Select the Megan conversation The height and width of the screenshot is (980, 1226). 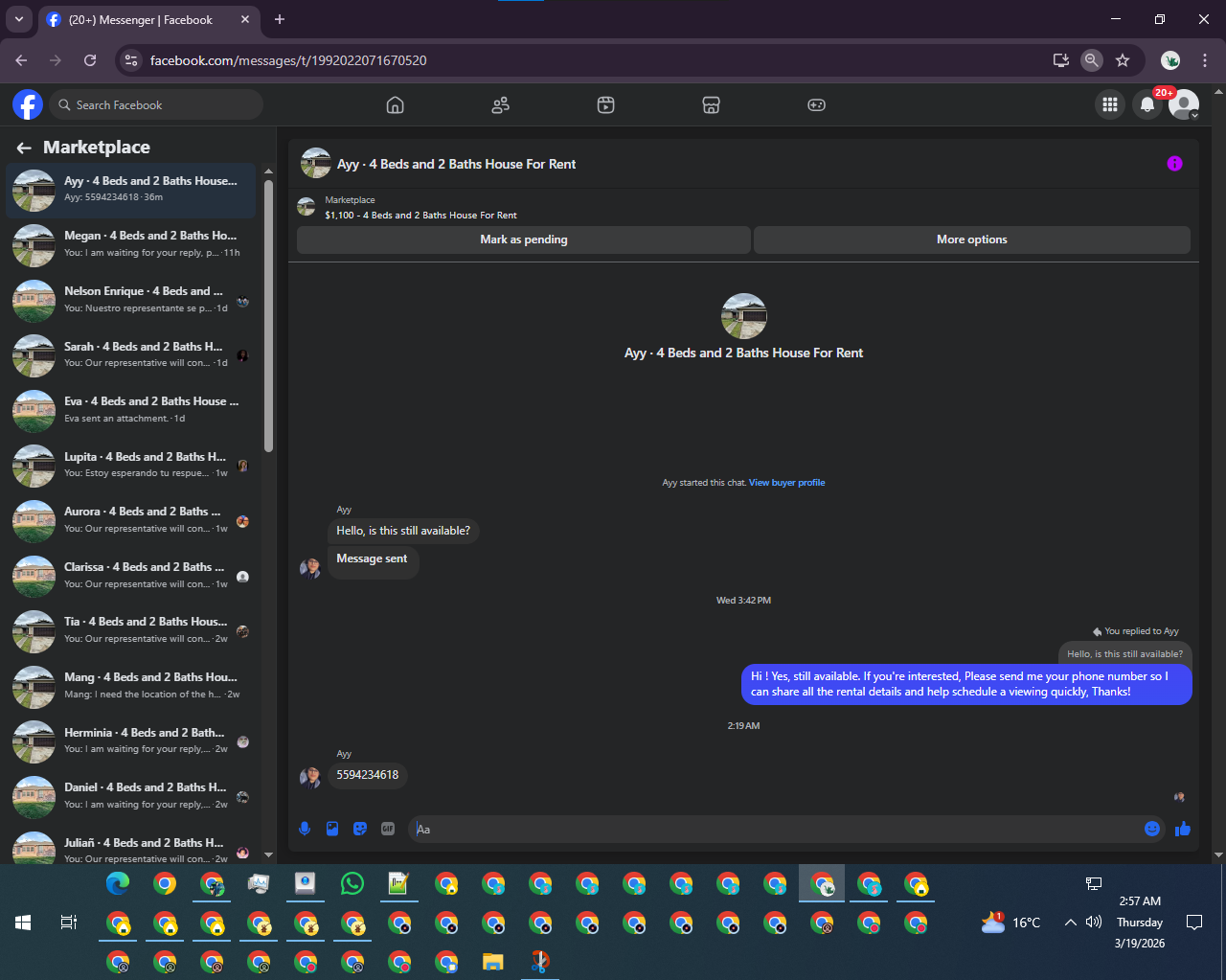(131, 245)
